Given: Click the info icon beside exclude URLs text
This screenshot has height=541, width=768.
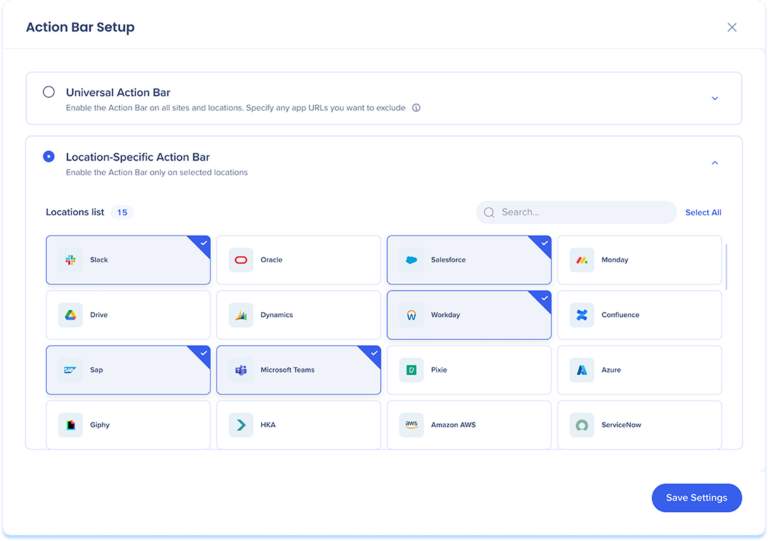Looking at the screenshot, I should (x=416, y=108).
